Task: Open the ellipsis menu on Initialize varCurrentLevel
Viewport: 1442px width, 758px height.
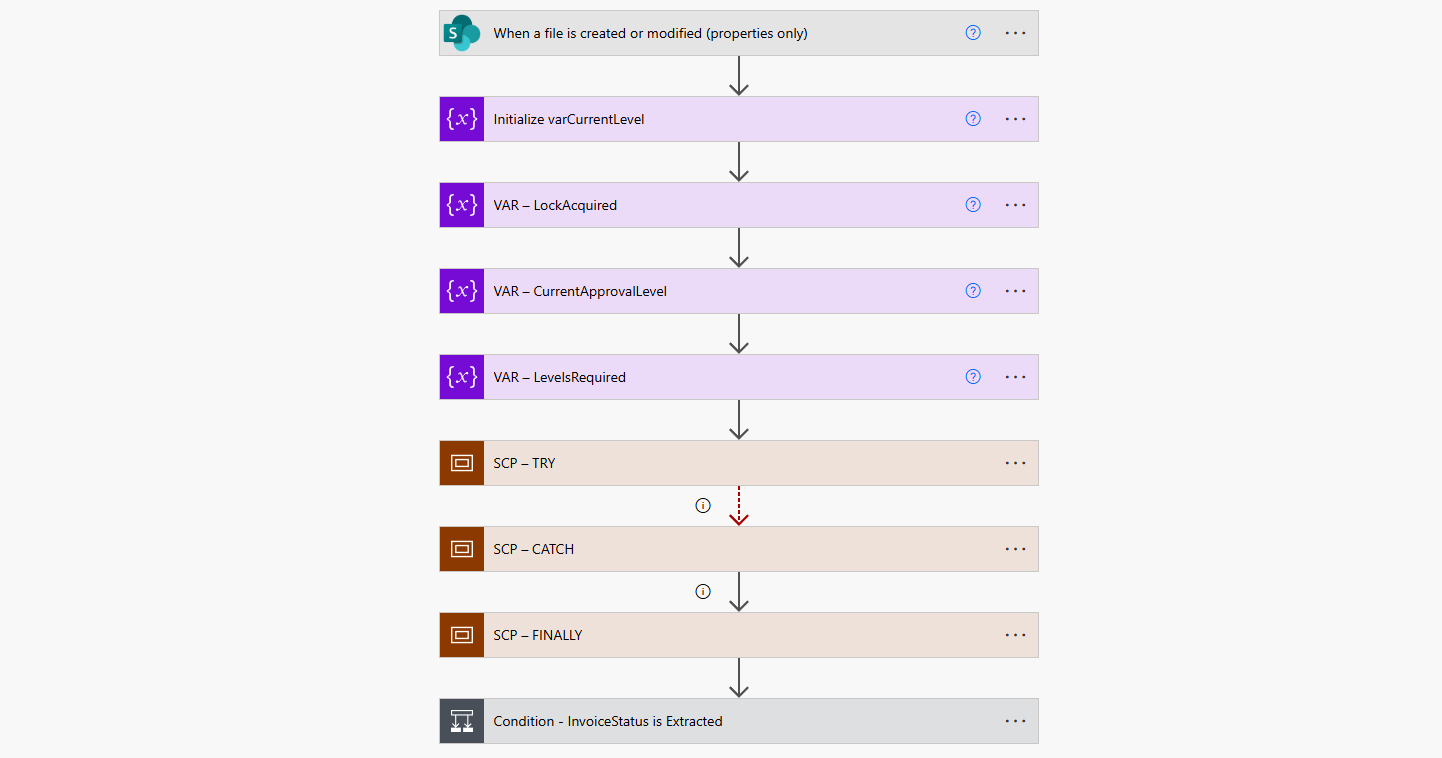Action: coord(1015,119)
